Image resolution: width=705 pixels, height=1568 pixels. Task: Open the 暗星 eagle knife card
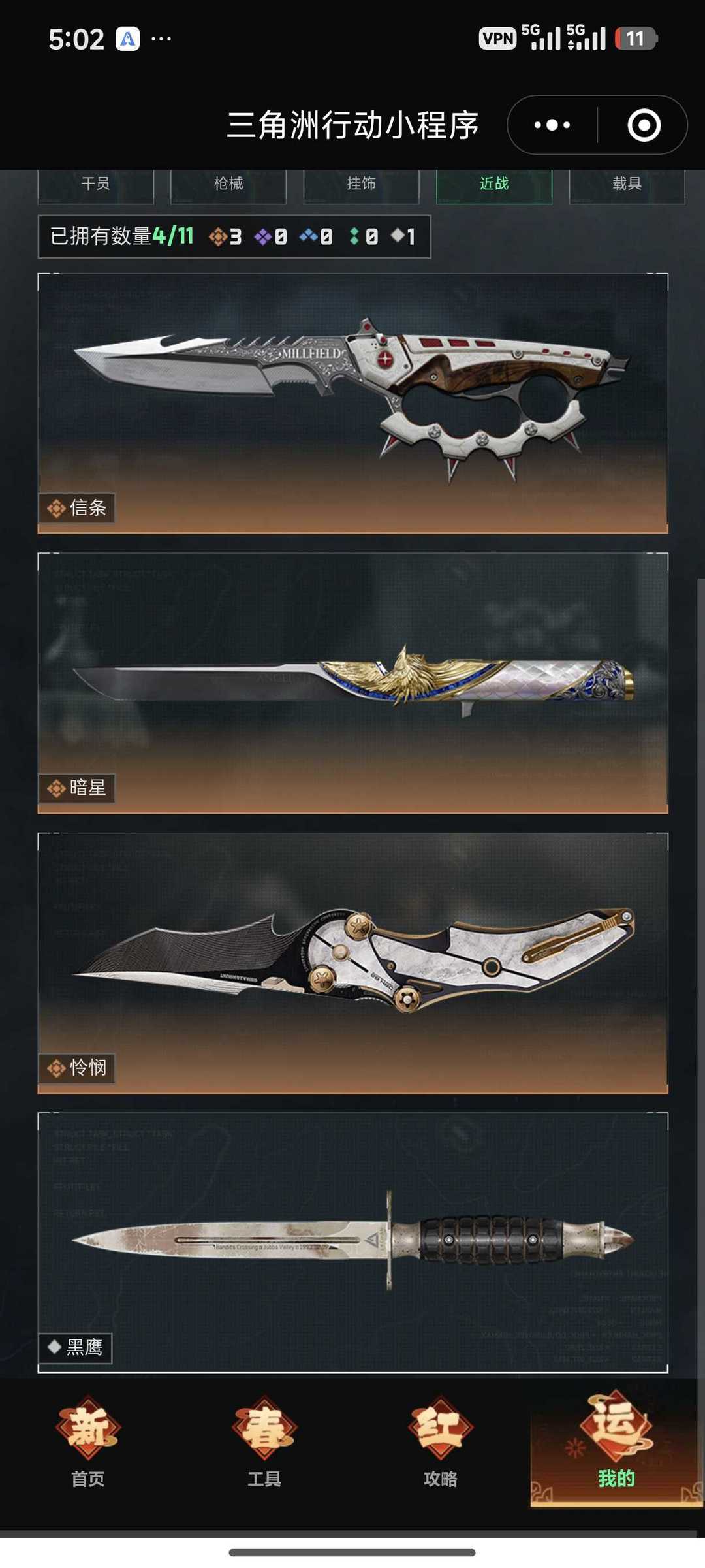pos(353,683)
